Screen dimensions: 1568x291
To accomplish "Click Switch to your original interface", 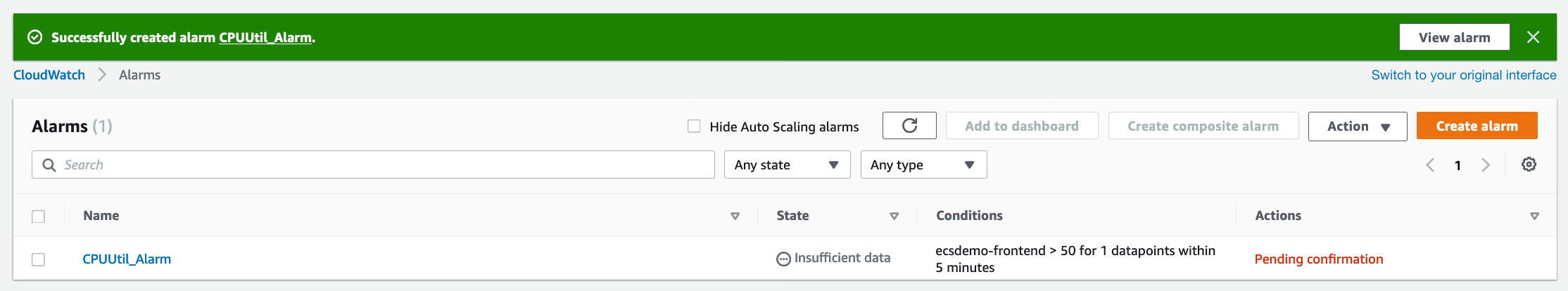I will pos(1464,75).
